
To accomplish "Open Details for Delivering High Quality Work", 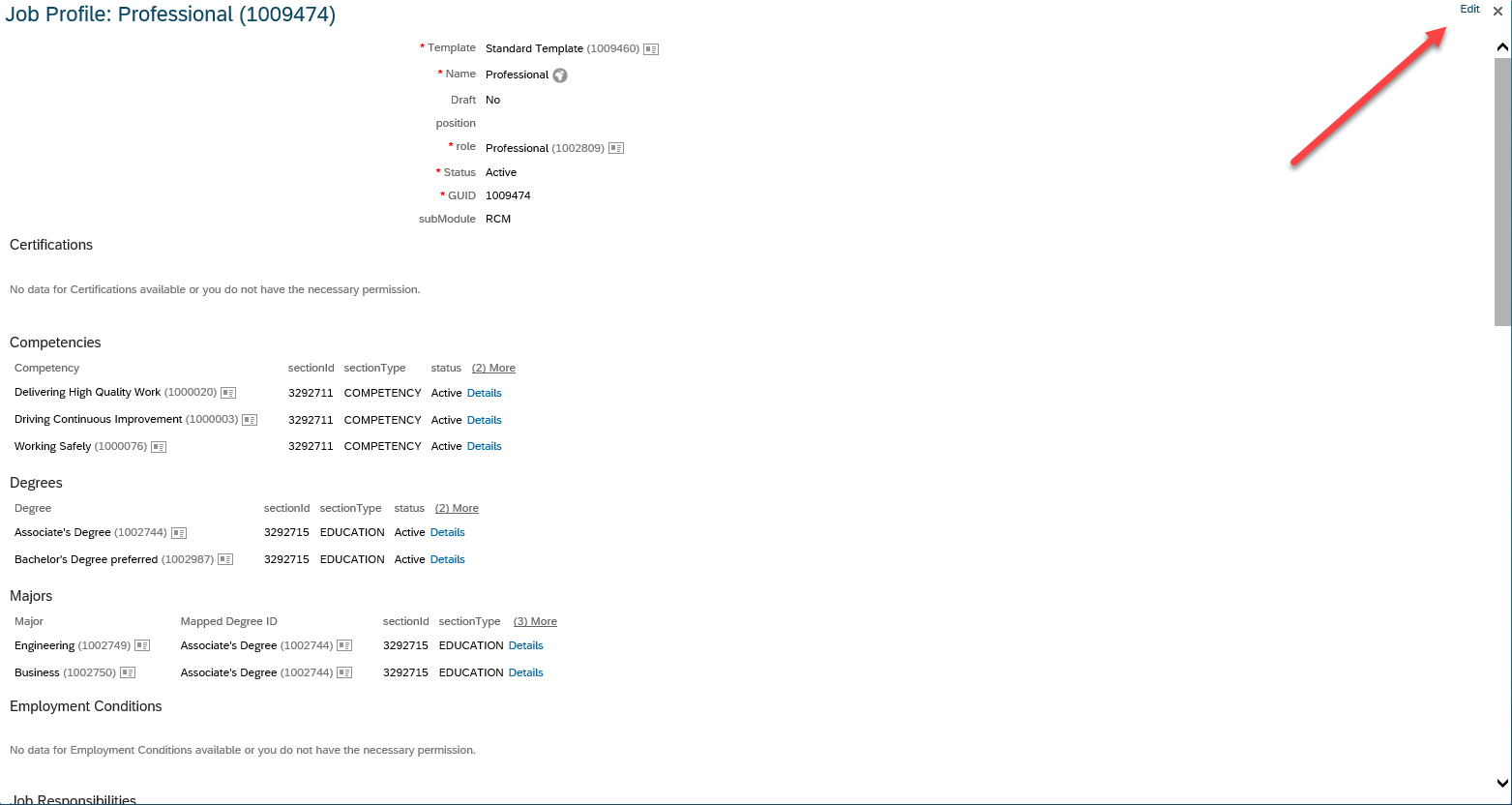I will pos(485,393).
